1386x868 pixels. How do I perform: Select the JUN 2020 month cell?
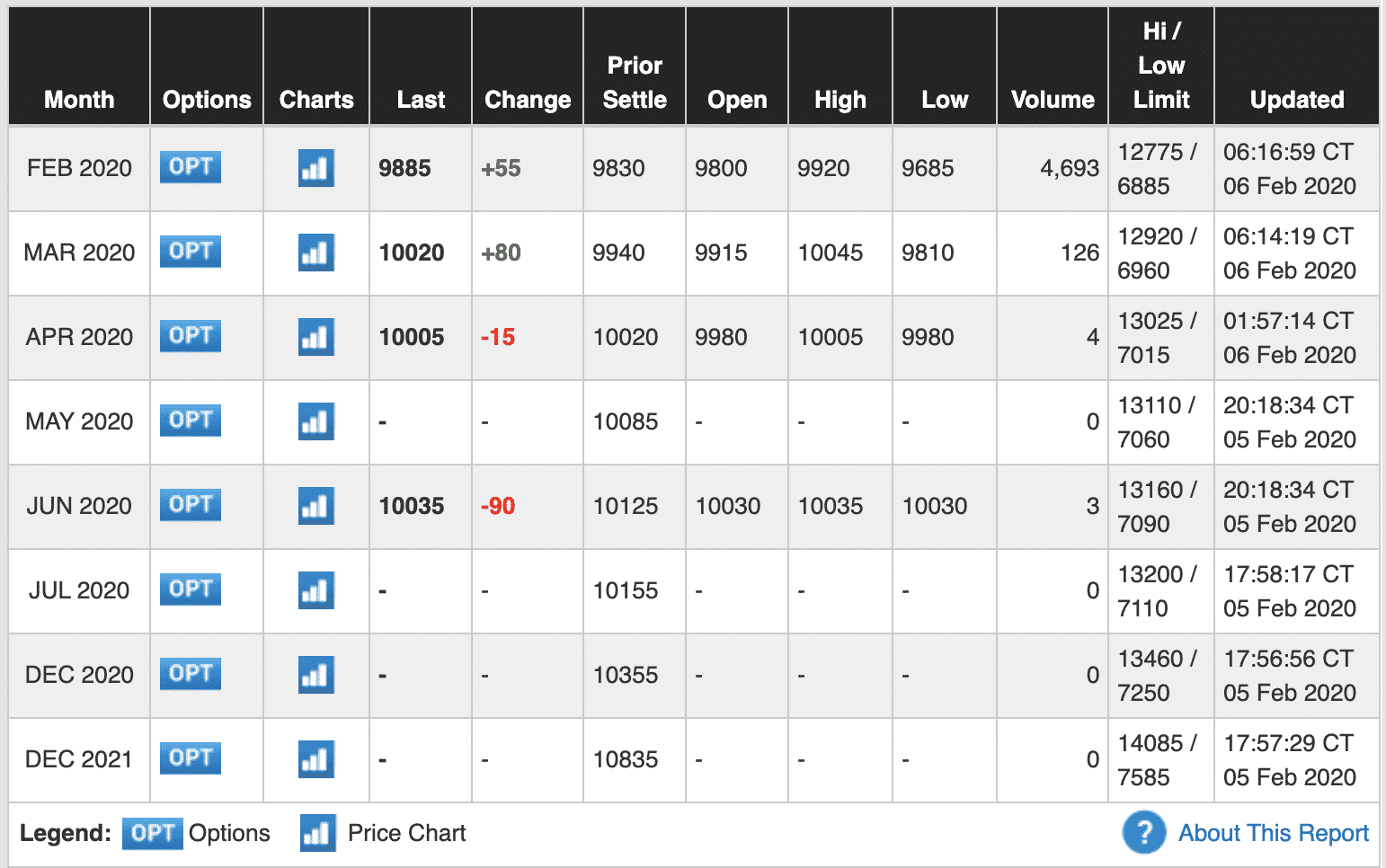point(79,506)
